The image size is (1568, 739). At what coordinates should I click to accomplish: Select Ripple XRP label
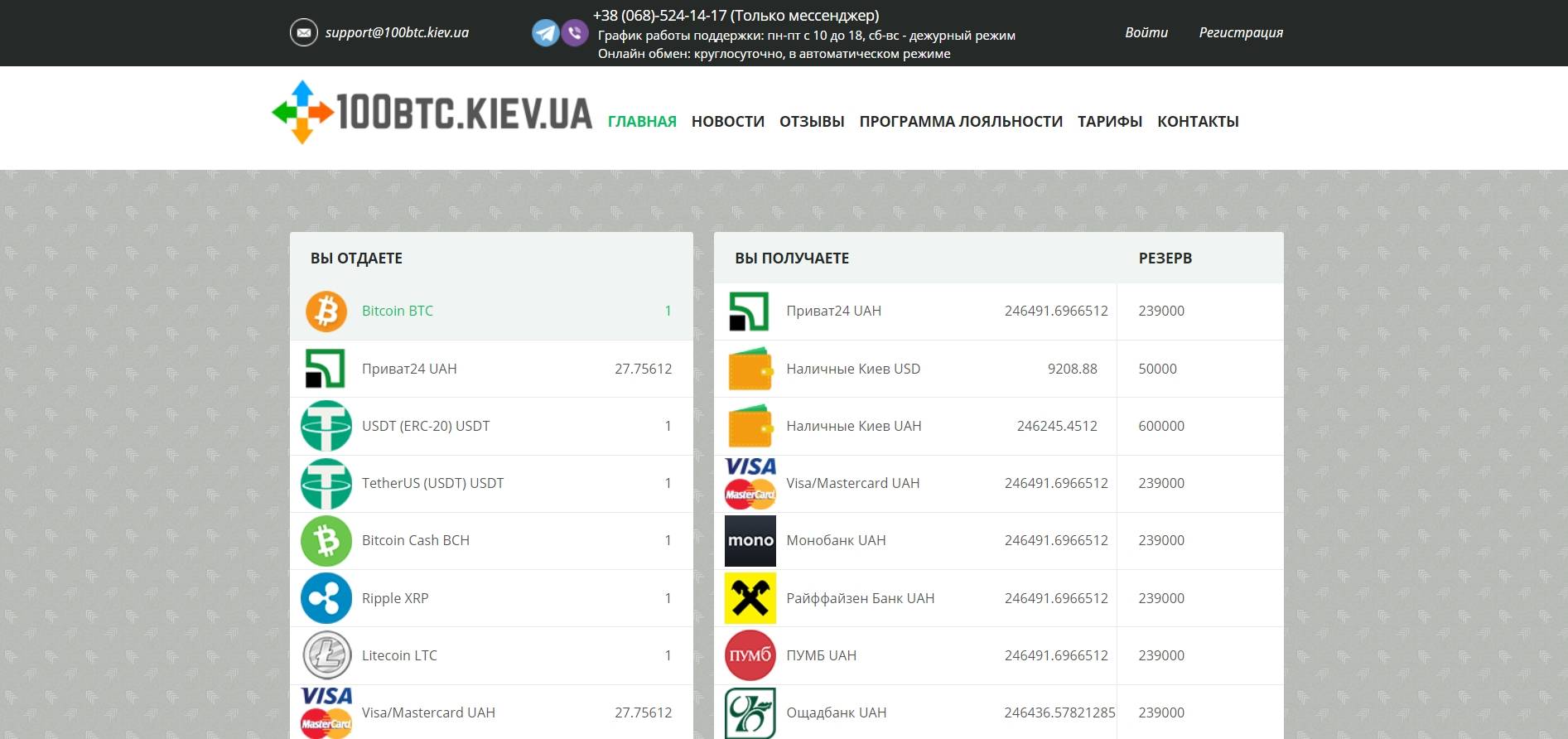(395, 598)
